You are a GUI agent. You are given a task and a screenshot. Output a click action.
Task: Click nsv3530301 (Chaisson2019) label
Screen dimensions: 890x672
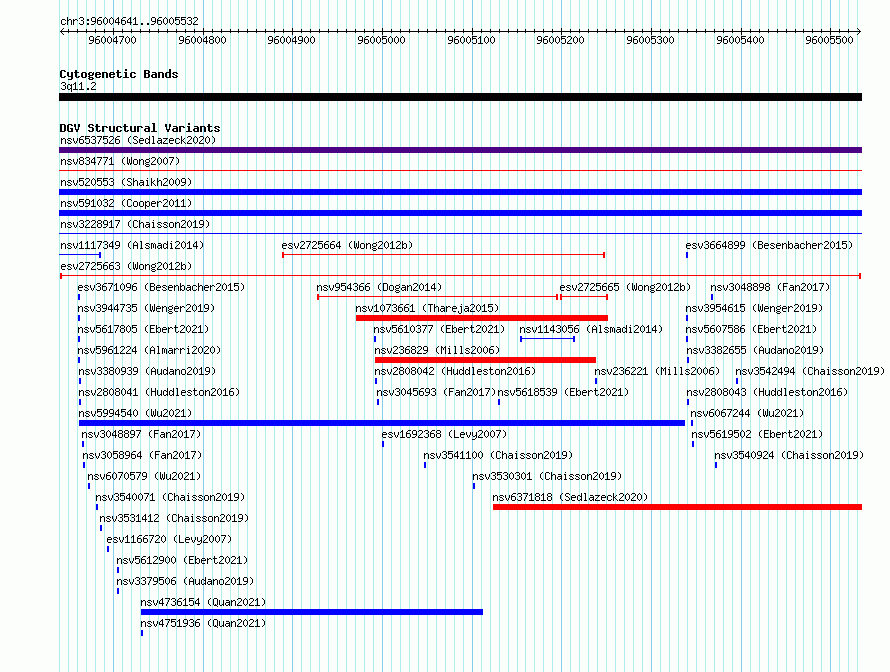[548, 476]
